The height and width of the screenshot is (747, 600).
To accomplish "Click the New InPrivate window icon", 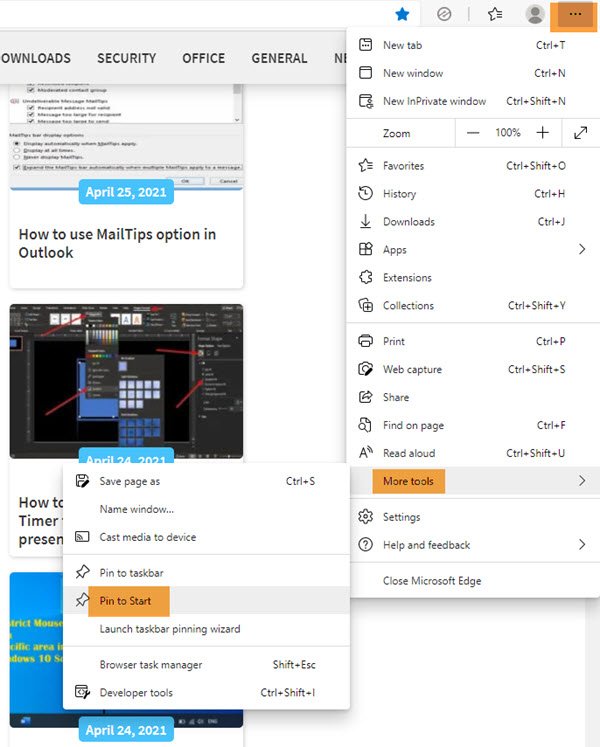I will 366,101.
